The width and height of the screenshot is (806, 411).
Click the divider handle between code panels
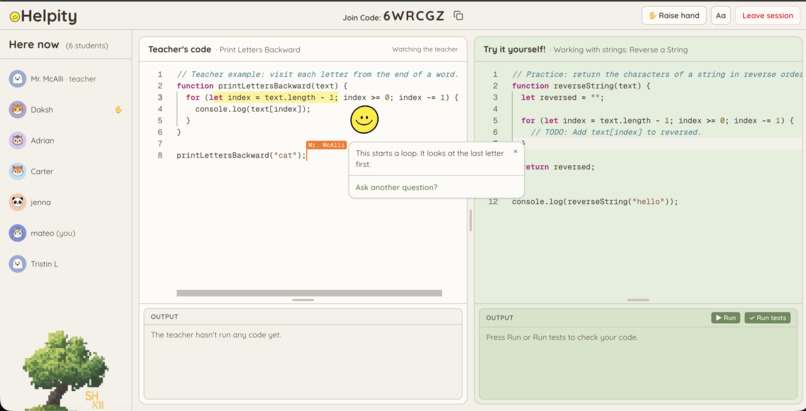point(470,220)
